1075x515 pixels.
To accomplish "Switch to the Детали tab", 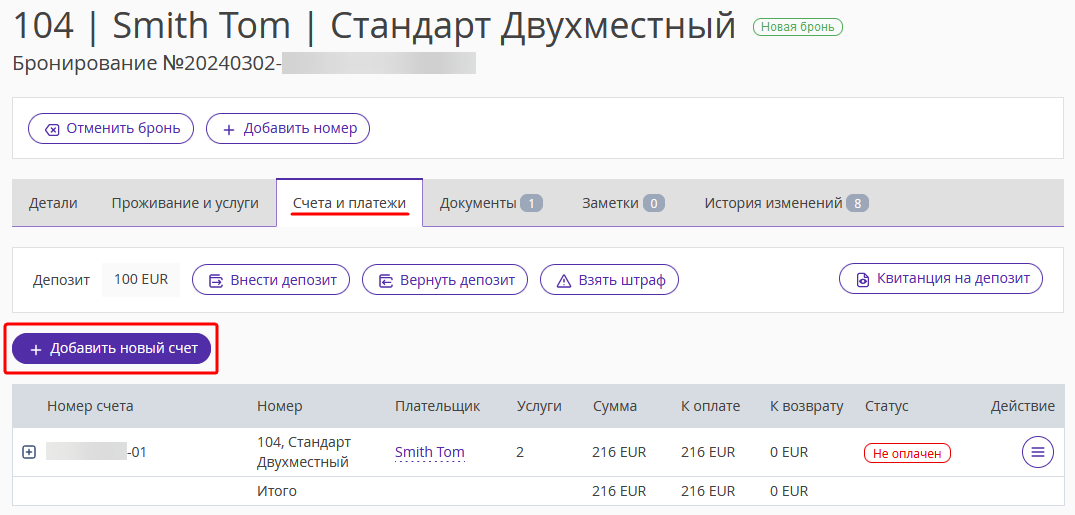I will (53, 203).
